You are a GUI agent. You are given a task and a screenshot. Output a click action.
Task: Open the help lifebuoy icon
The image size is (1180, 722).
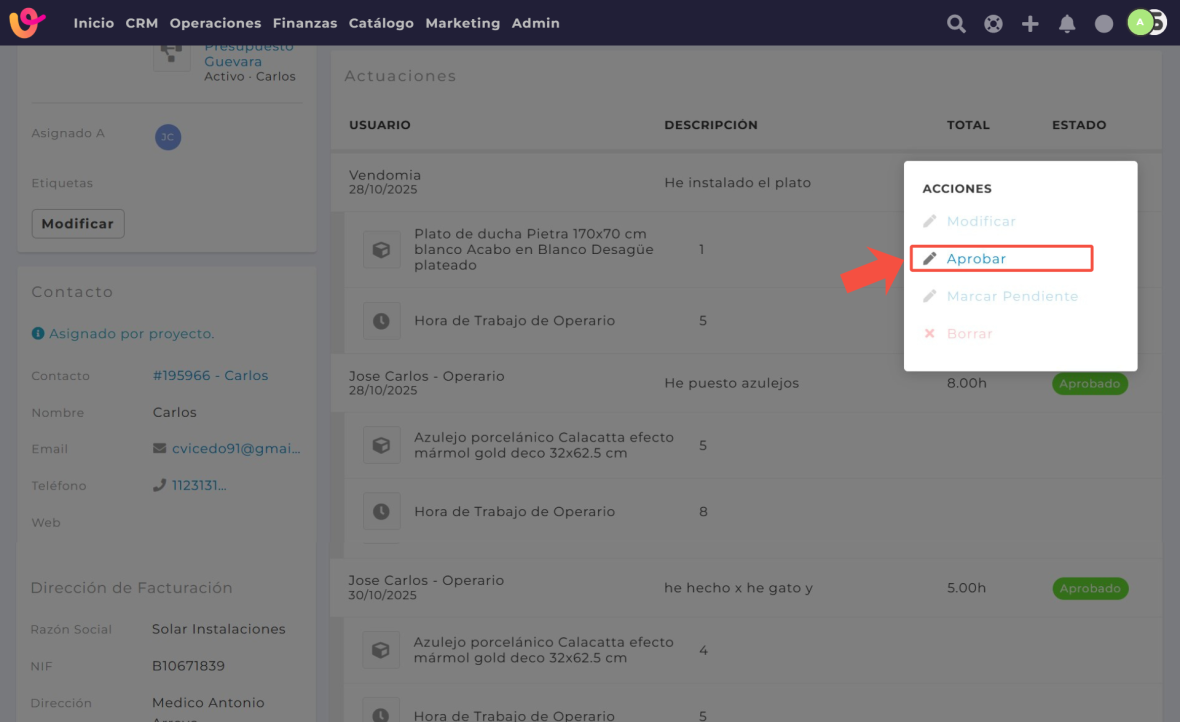pos(993,24)
